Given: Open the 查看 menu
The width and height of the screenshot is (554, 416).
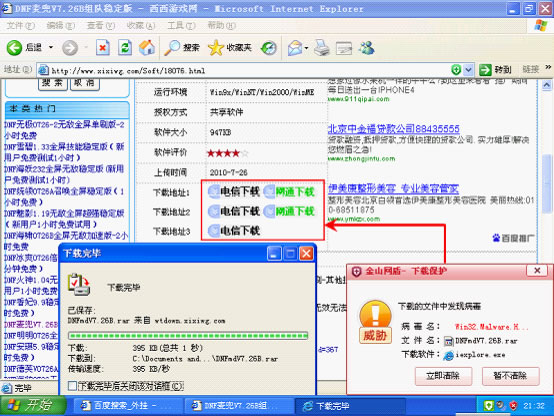Looking at the screenshot, I should pos(101,26).
